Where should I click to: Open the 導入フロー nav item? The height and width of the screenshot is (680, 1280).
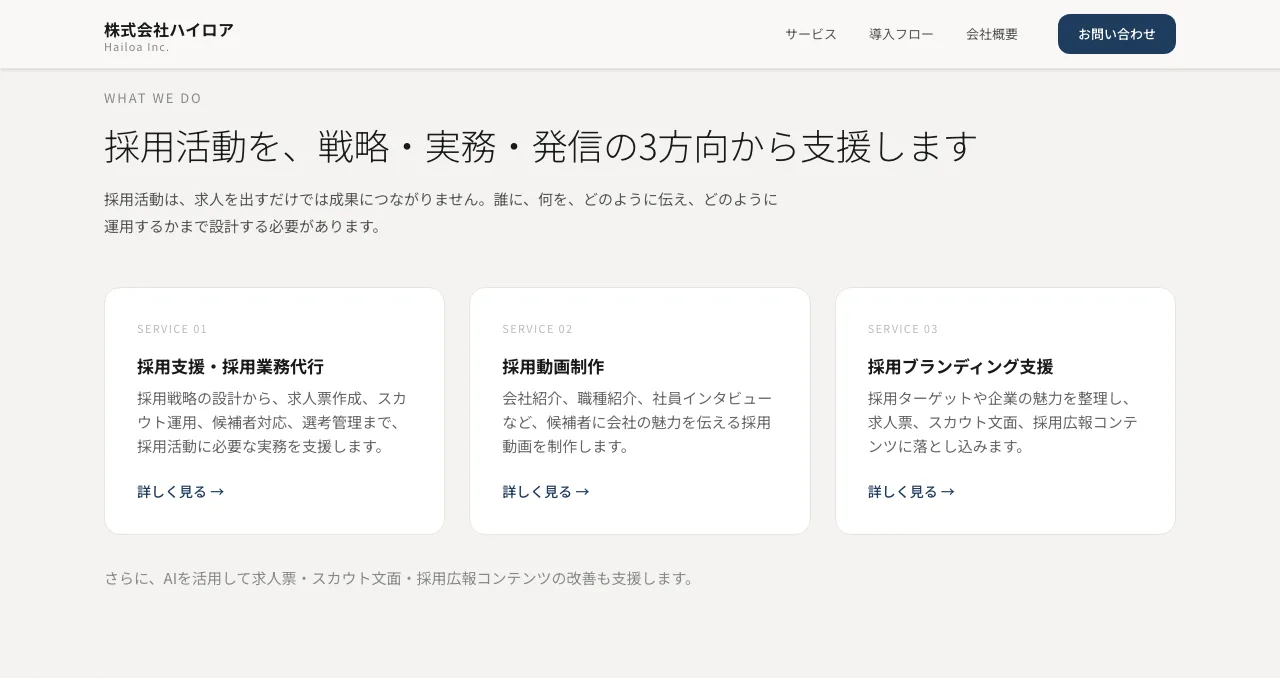coord(901,34)
